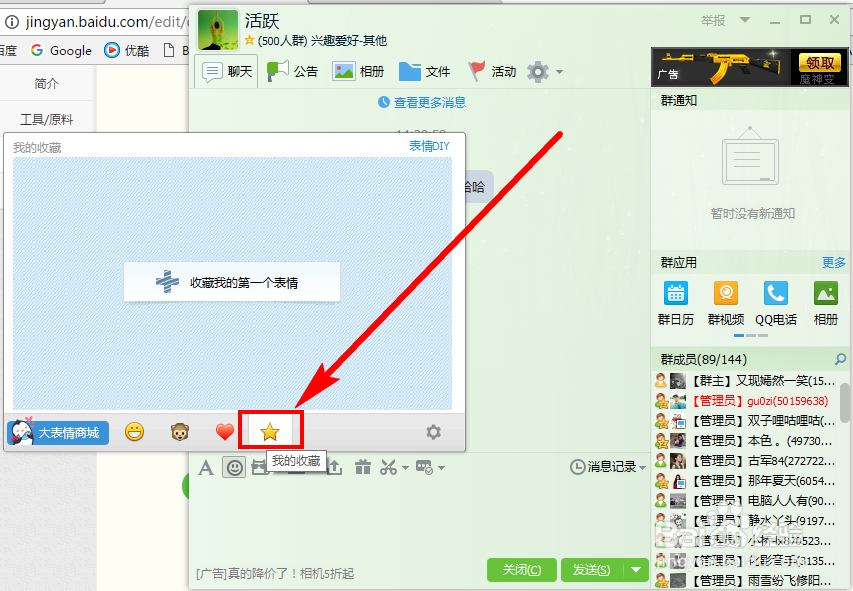This screenshot has width=853, height=591.
Task: Click the heart emoticon category icon
Action: click(223, 432)
